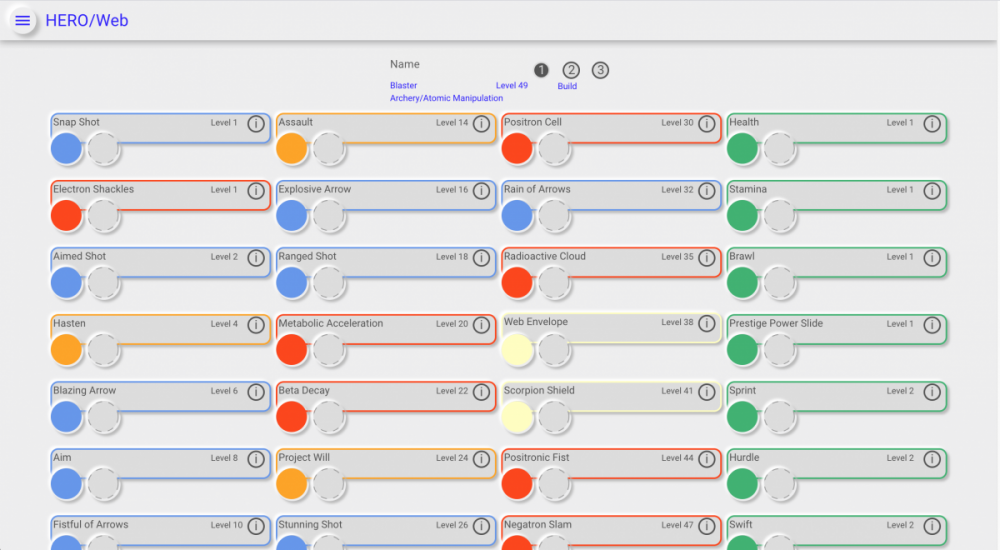Viewport: 1000px width, 550px height.
Task: Open info icon for Beta Decay
Action: click(481, 392)
